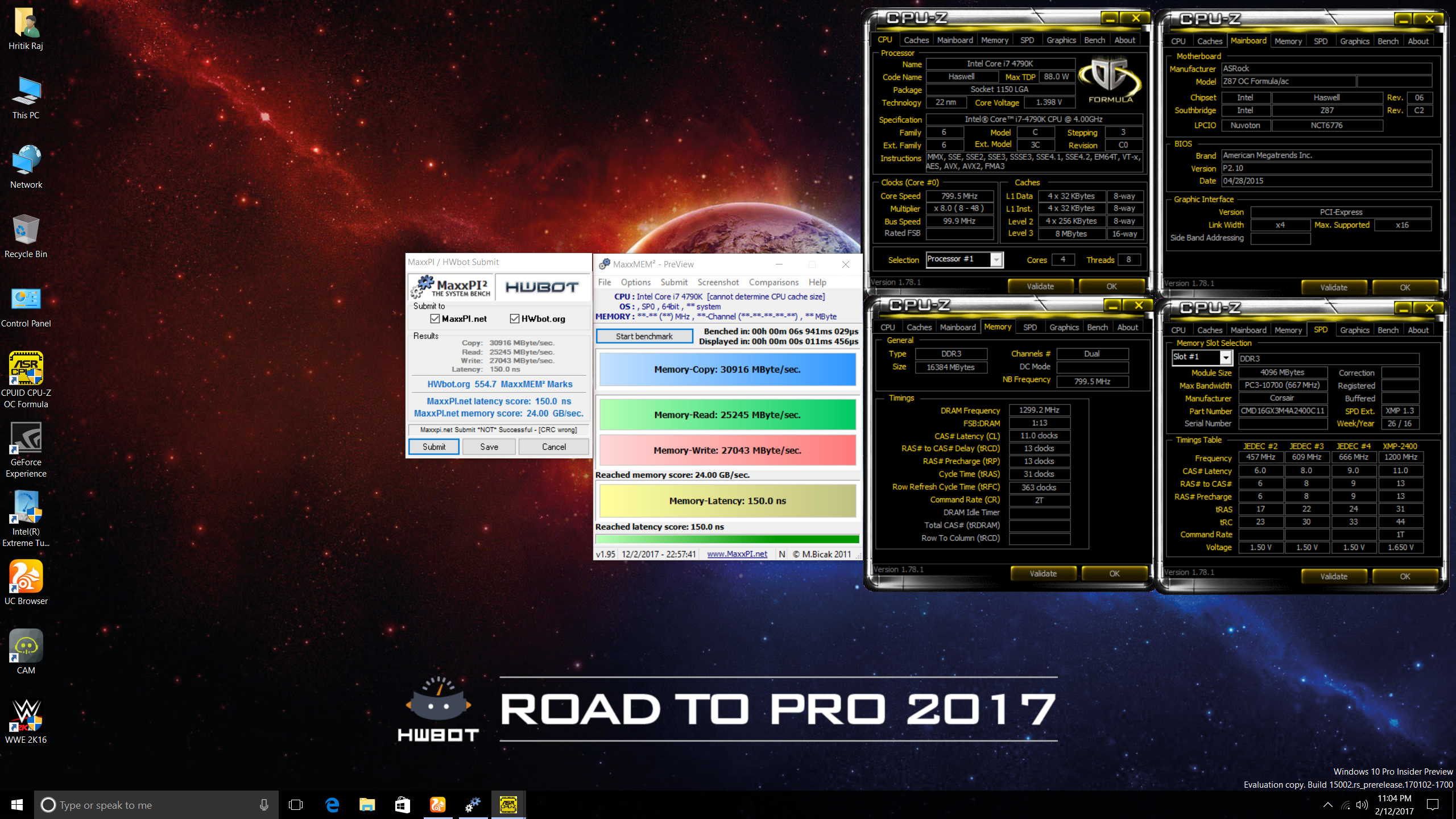1456x819 pixels.
Task: Open the Options menu in MaxxMEM
Action: coord(636,282)
